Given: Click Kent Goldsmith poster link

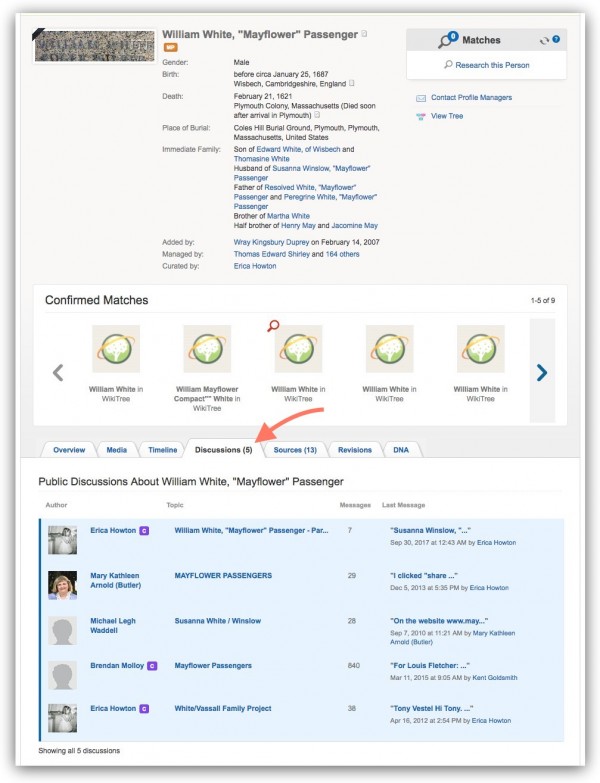Looking at the screenshot, I should point(495,678).
